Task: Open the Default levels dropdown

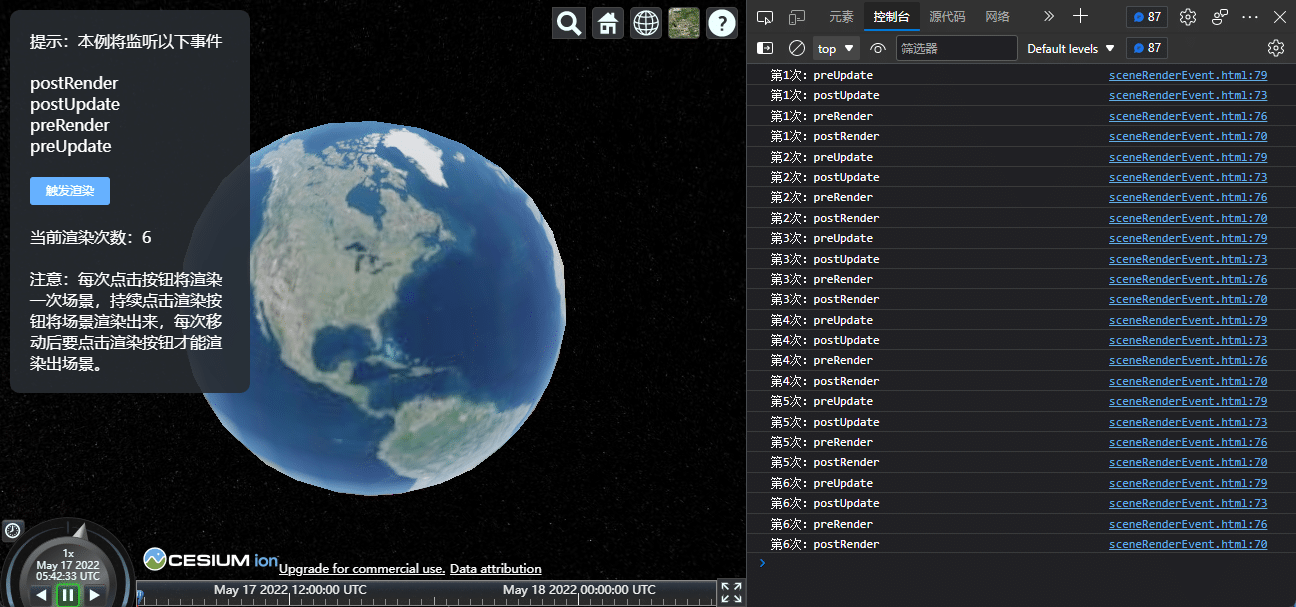Action: (1070, 48)
